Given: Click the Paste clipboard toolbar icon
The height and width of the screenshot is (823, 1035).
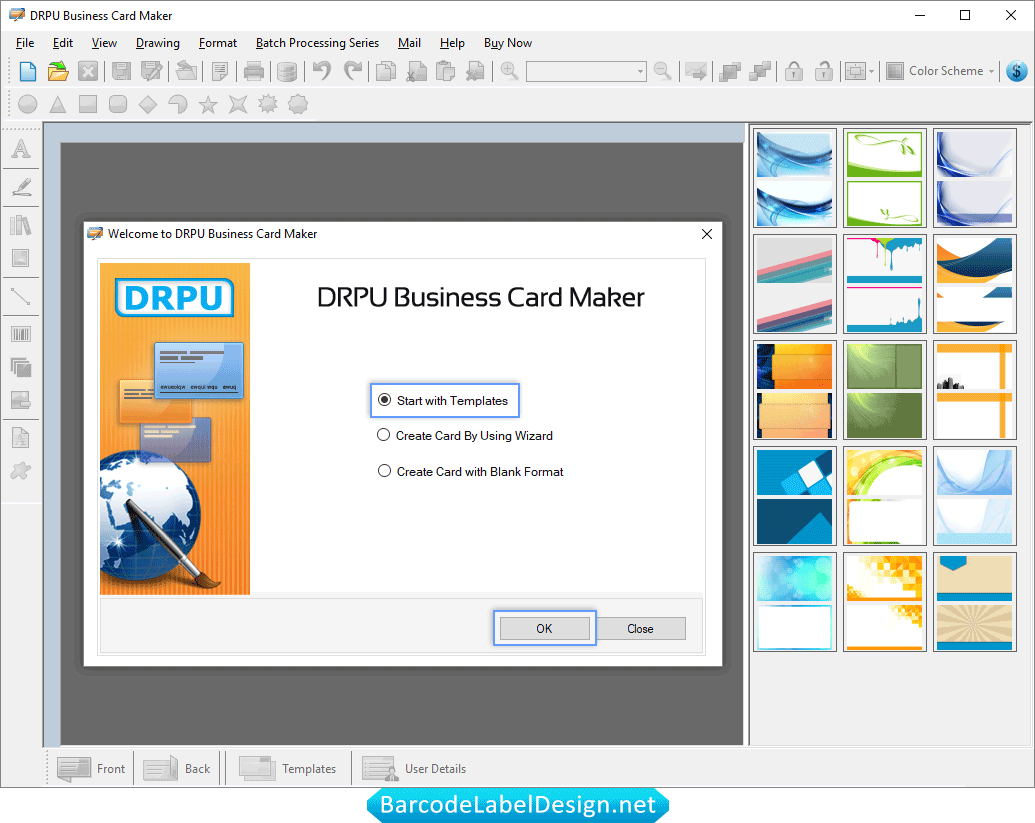Looking at the screenshot, I should coord(446,71).
